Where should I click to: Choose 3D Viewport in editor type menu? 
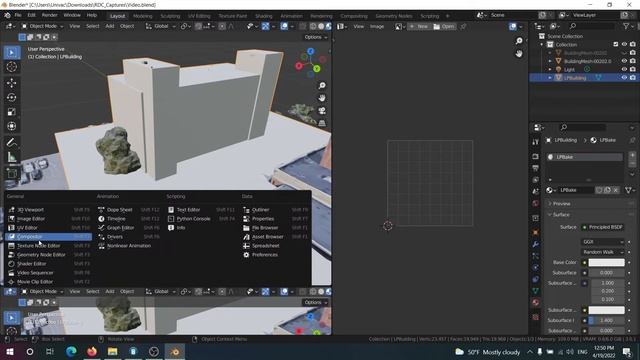(x=49, y=209)
